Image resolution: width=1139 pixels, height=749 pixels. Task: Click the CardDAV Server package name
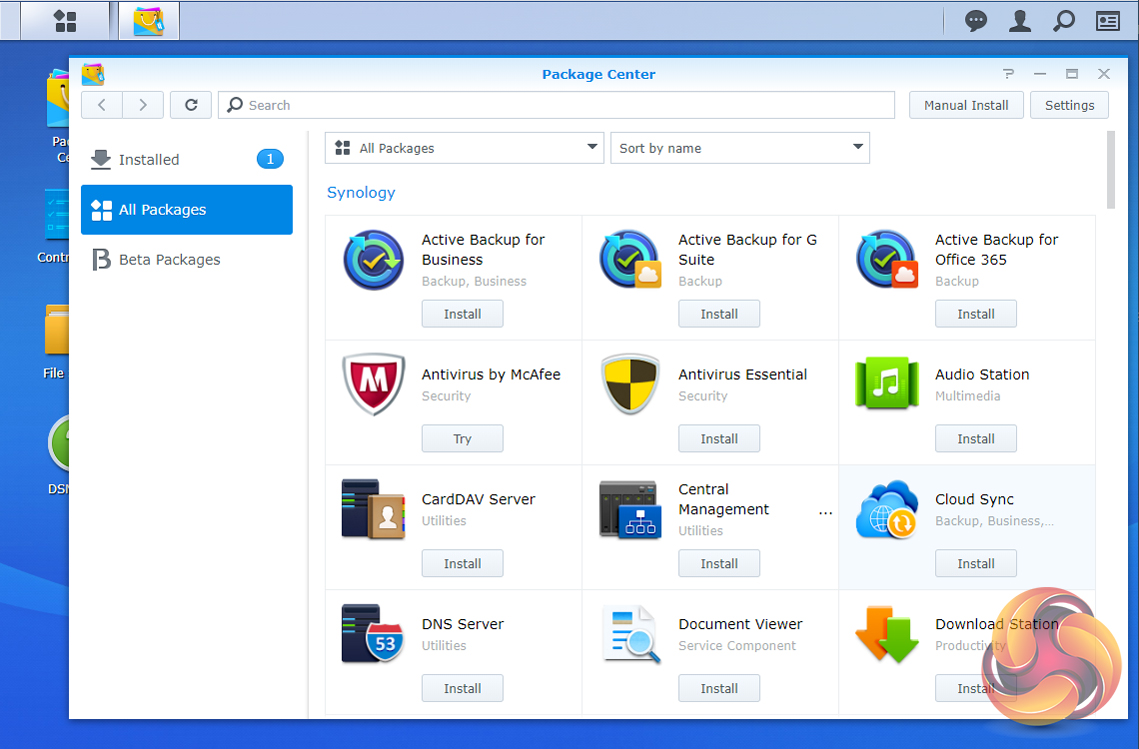478,499
